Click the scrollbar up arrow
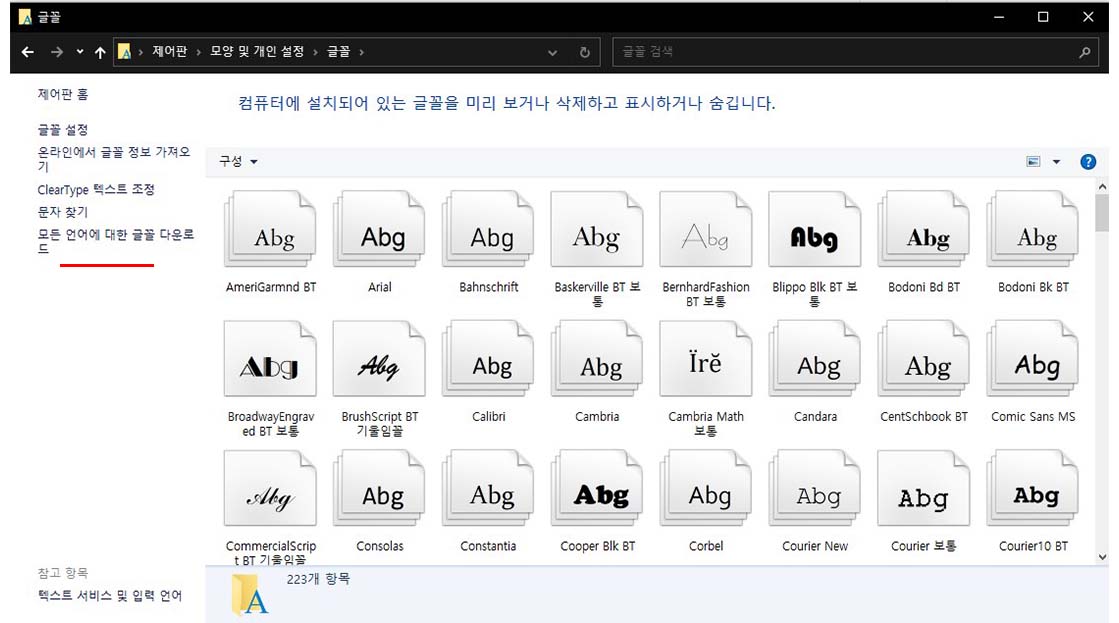The image size is (1119, 623). click(x=1103, y=186)
